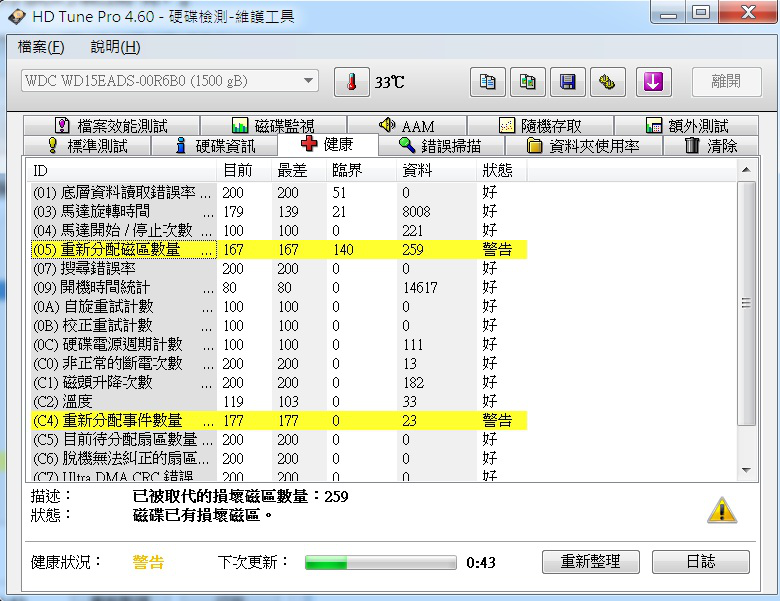Click the copy screenshot toolbar icon

coord(528,82)
